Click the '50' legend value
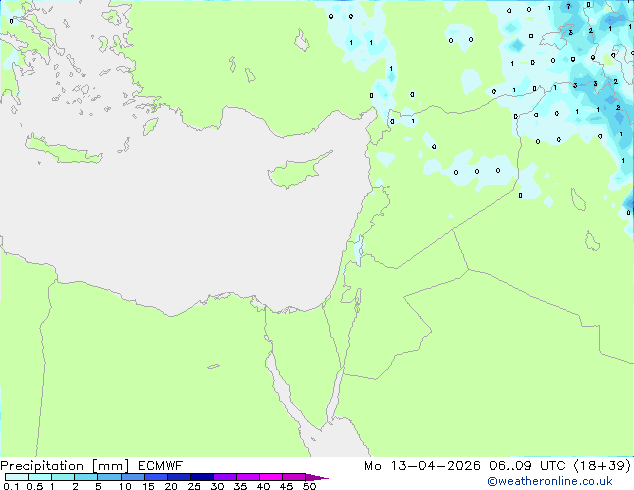 [310, 486]
